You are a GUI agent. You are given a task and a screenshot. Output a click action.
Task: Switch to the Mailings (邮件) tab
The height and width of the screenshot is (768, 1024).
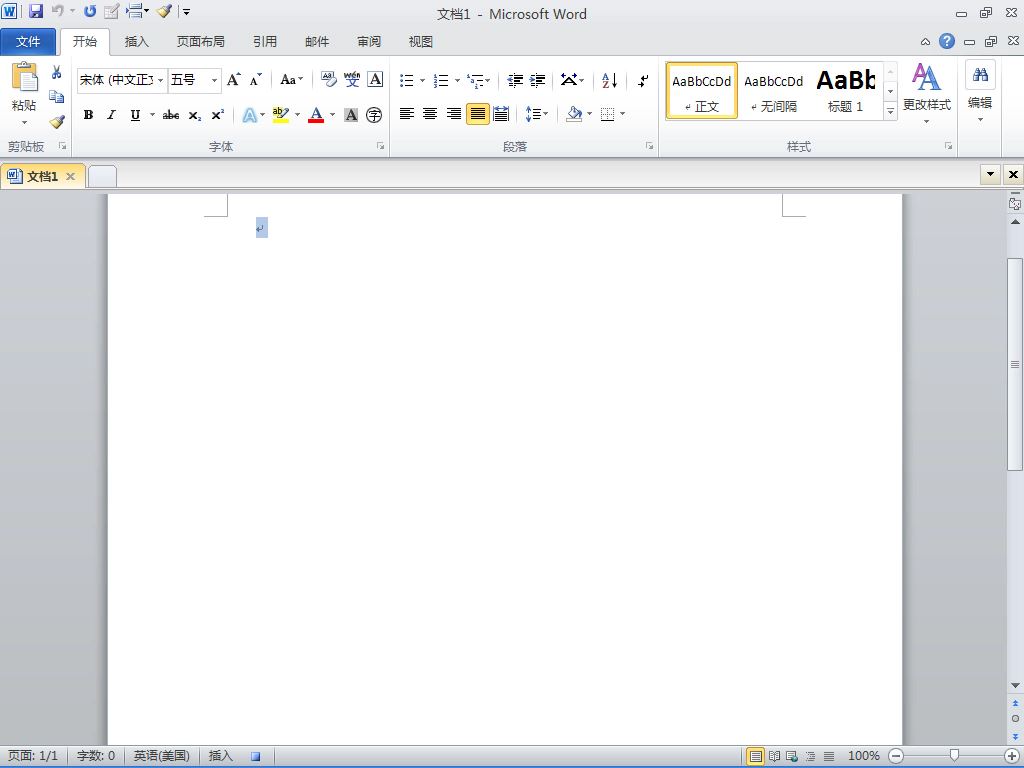(317, 42)
